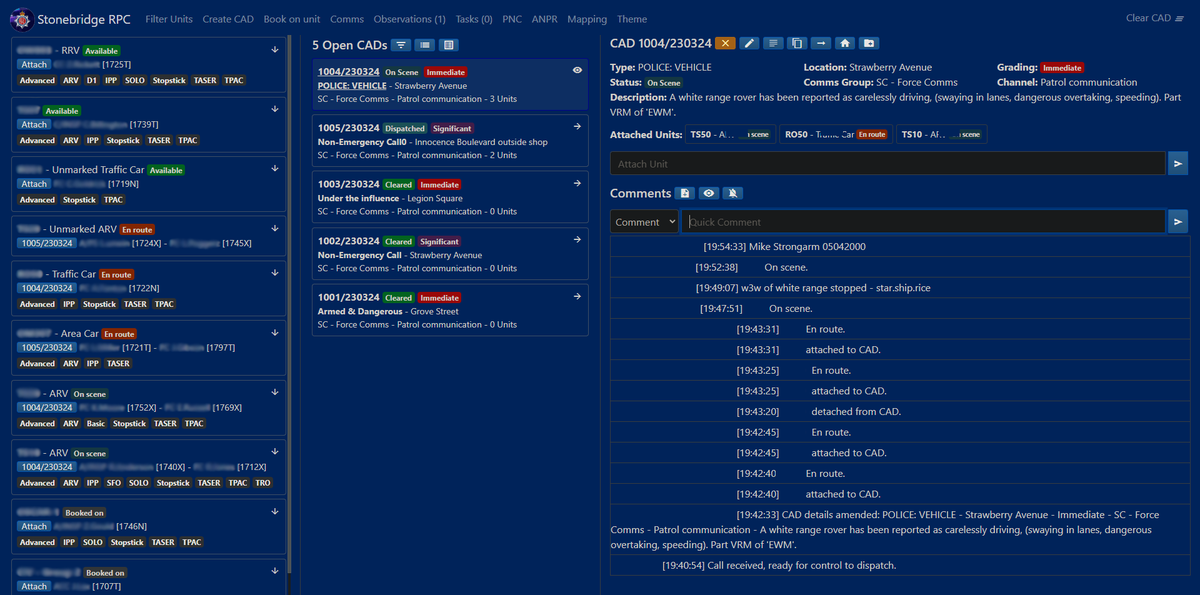Screen dimensions: 1200x595
Task: Copy CAD details with the duplicate icon
Action: (797, 43)
